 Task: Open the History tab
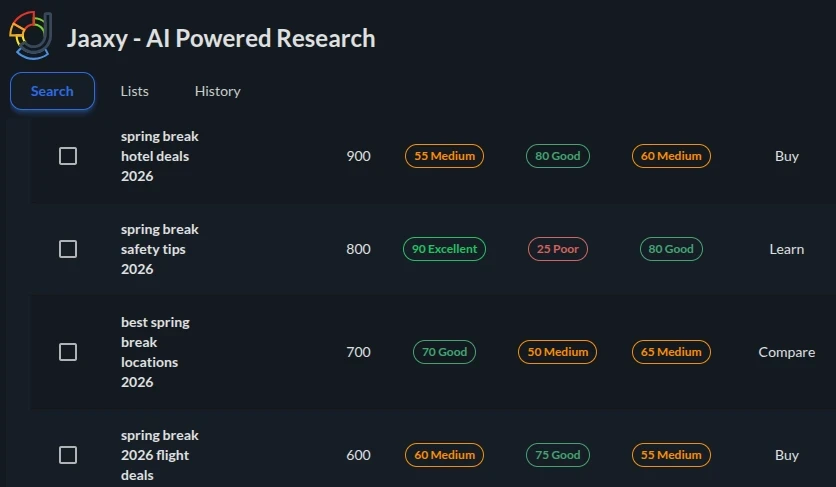pos(217,91)
